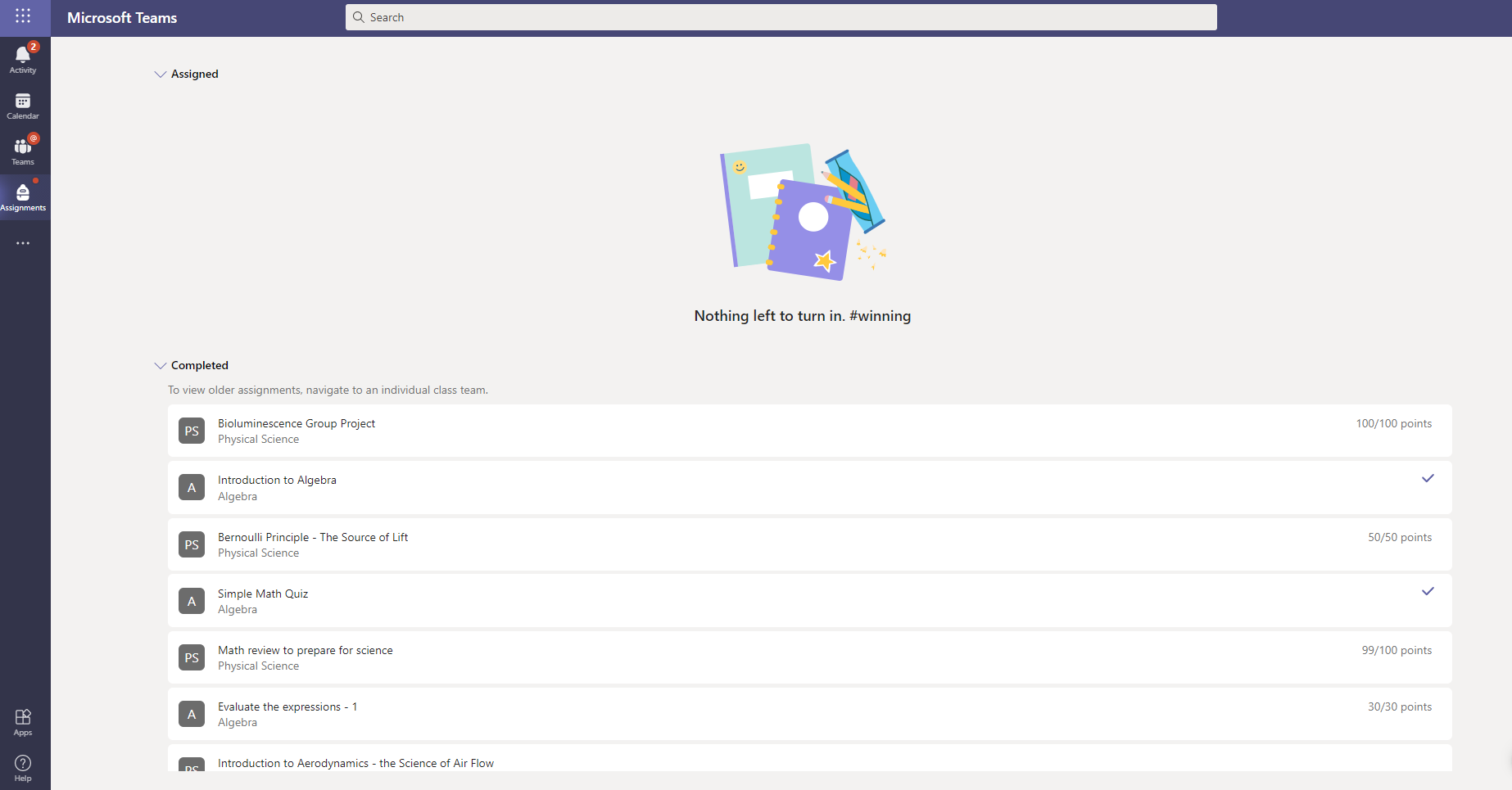The width and height of the screenshot is (1512, 790).
Task: Collapse the Assigned section chevron
Action: [161, 74]
